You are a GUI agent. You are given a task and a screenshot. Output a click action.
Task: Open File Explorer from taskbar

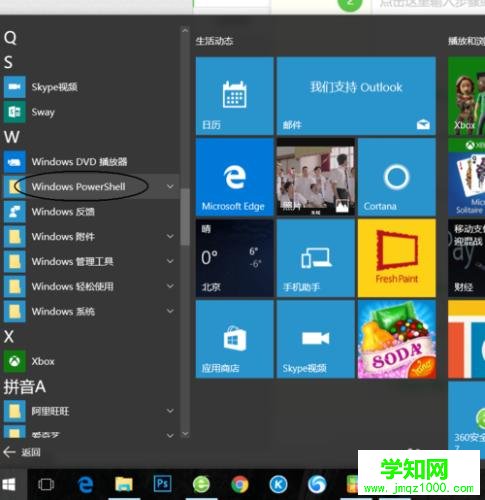(x=124, y=484)
